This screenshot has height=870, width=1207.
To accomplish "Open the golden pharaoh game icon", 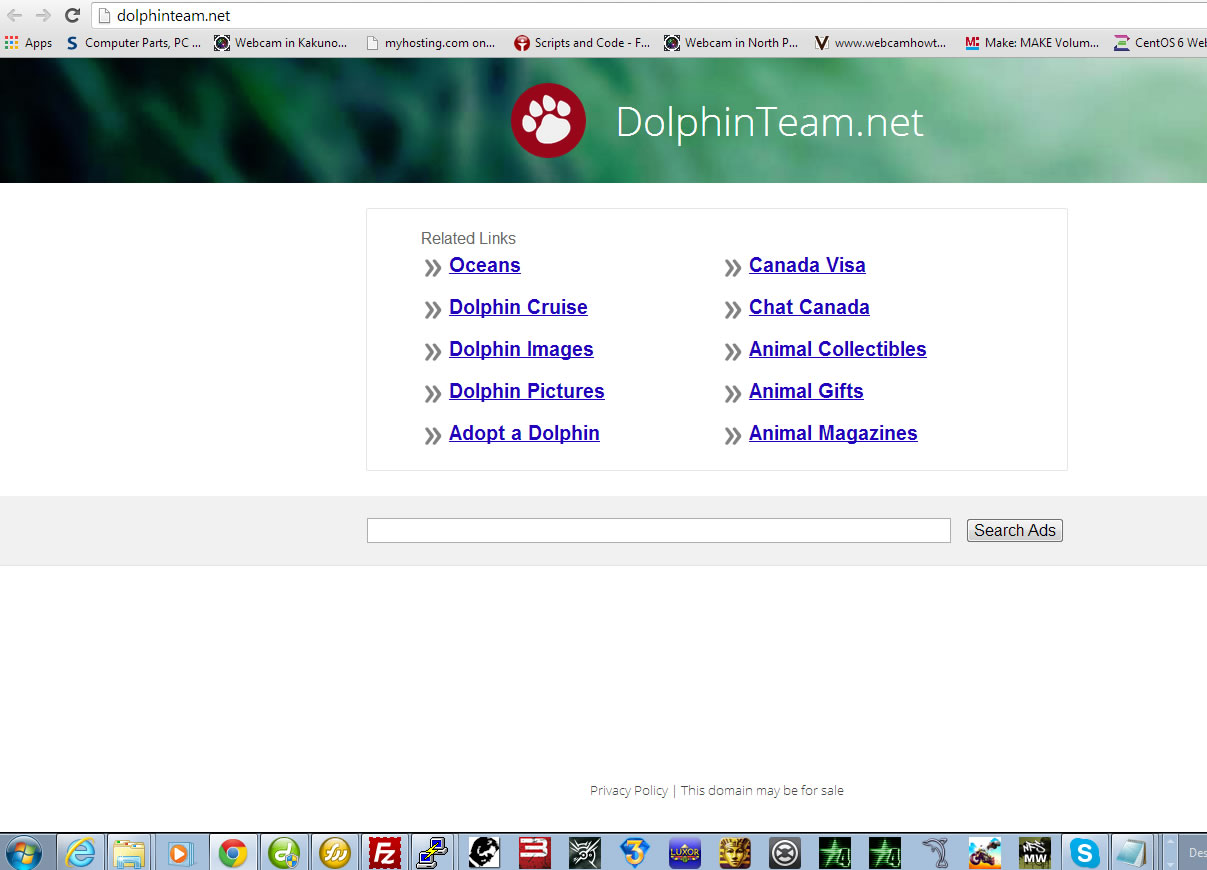I will coord(735,852).
